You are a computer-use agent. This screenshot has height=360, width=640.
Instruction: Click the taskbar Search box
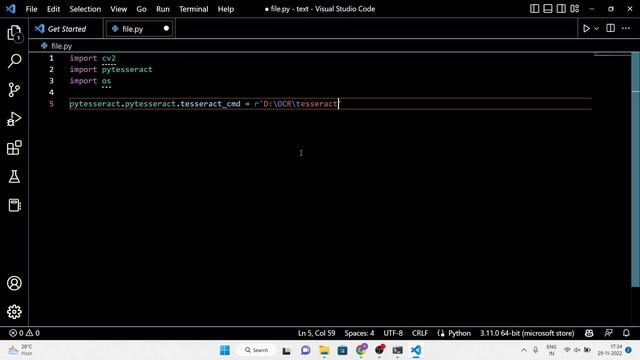[257, 350]
